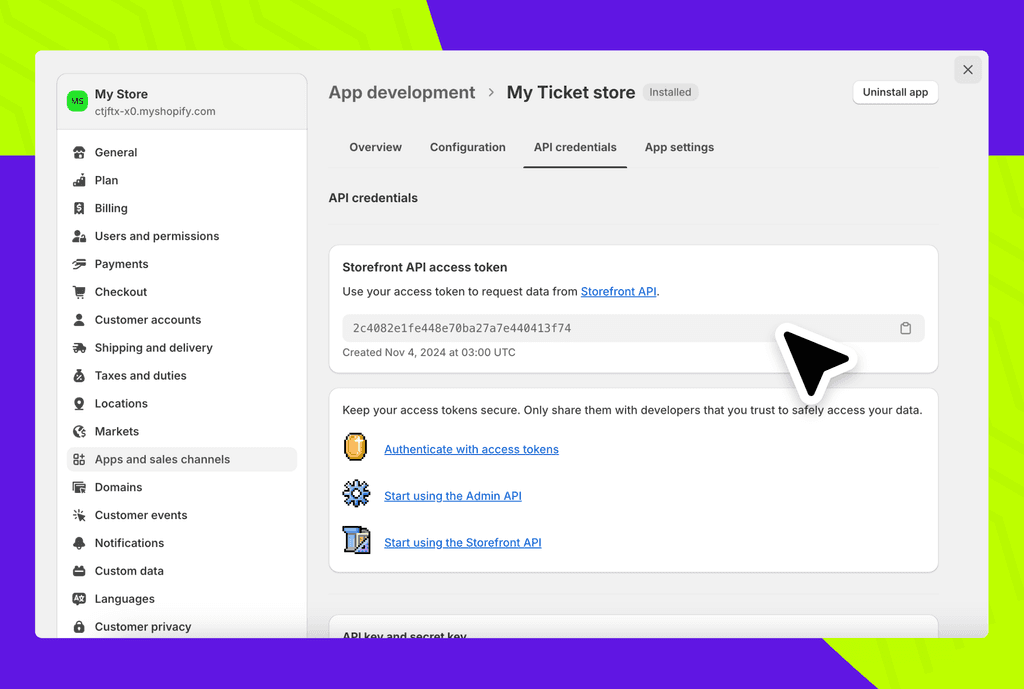Click the Notifications bell icon
Viewport: 1024px width, 689px height.
78,542
